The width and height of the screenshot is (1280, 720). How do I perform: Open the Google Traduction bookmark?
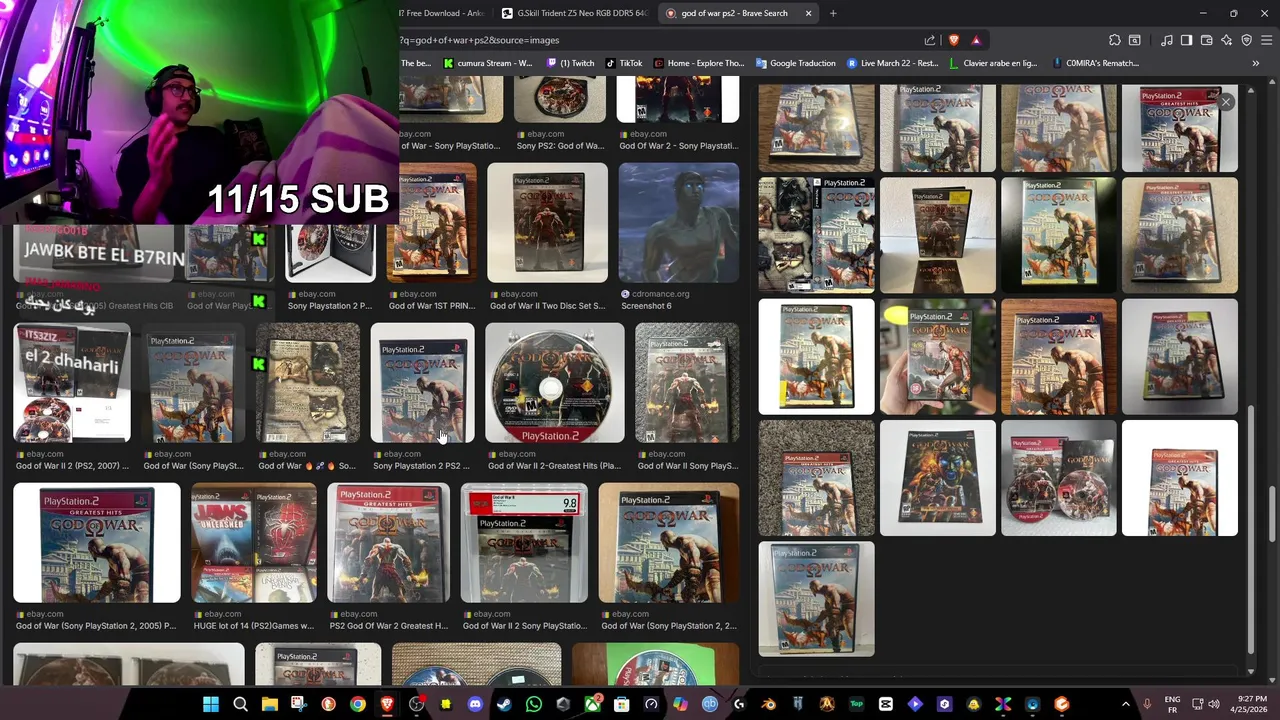[796, 63]
